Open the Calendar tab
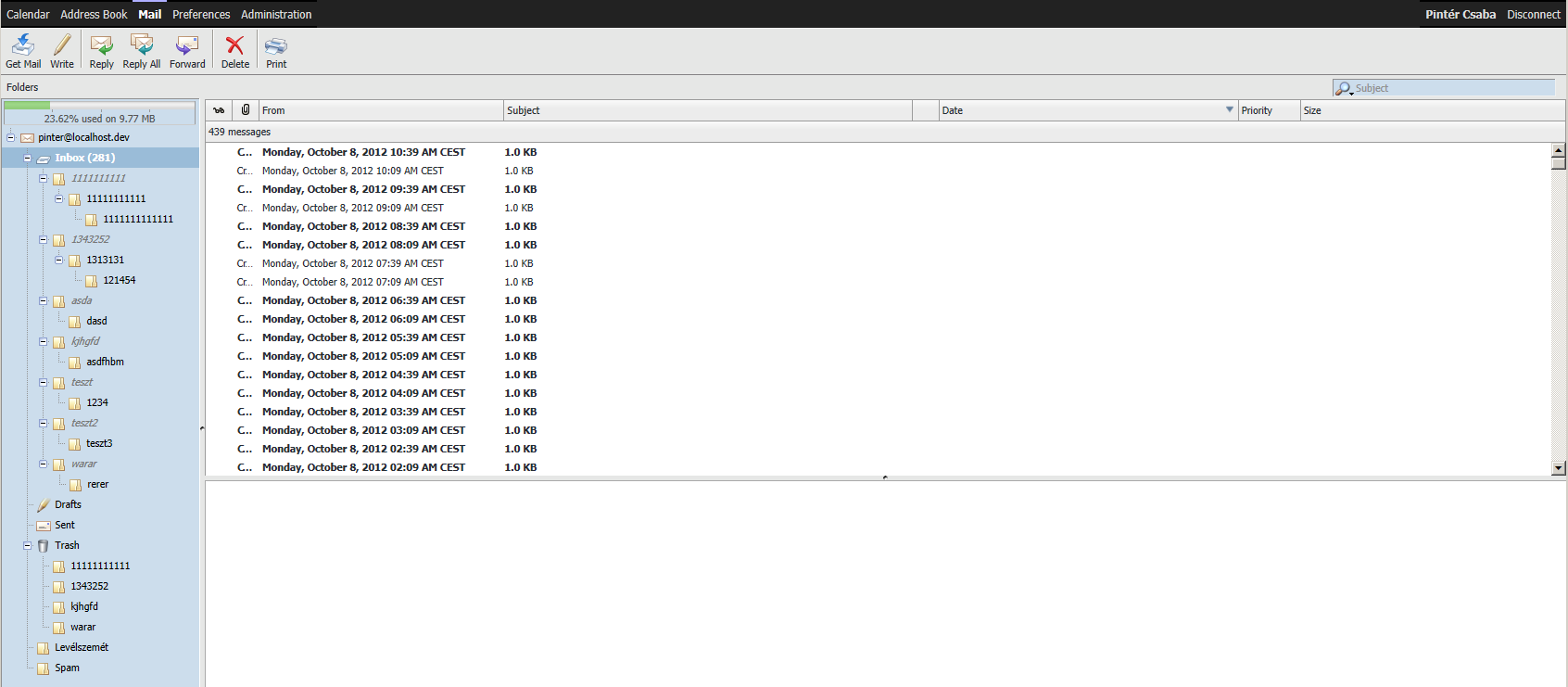This screenshot has width=1568, height=687. click(x=28, y=14)
